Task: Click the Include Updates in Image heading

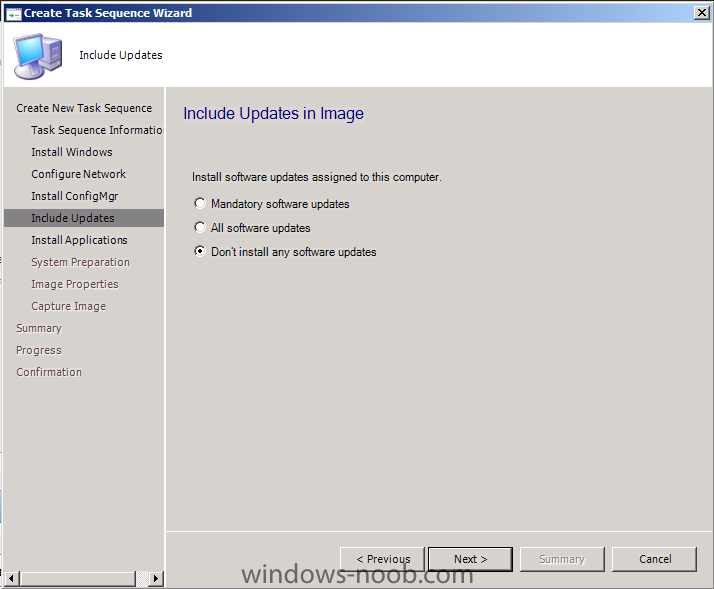Action: click(x=273, y=113)
